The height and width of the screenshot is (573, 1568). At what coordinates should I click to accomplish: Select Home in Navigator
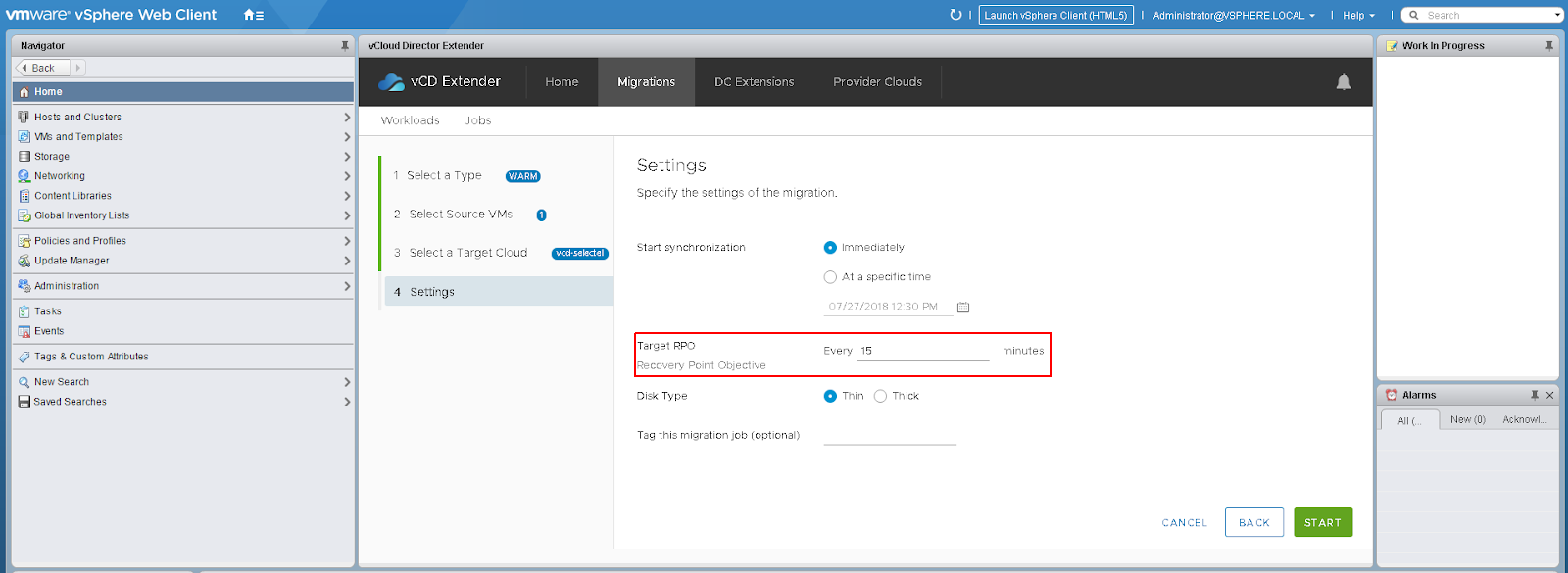pyautogui.click(x=183, y=91)
